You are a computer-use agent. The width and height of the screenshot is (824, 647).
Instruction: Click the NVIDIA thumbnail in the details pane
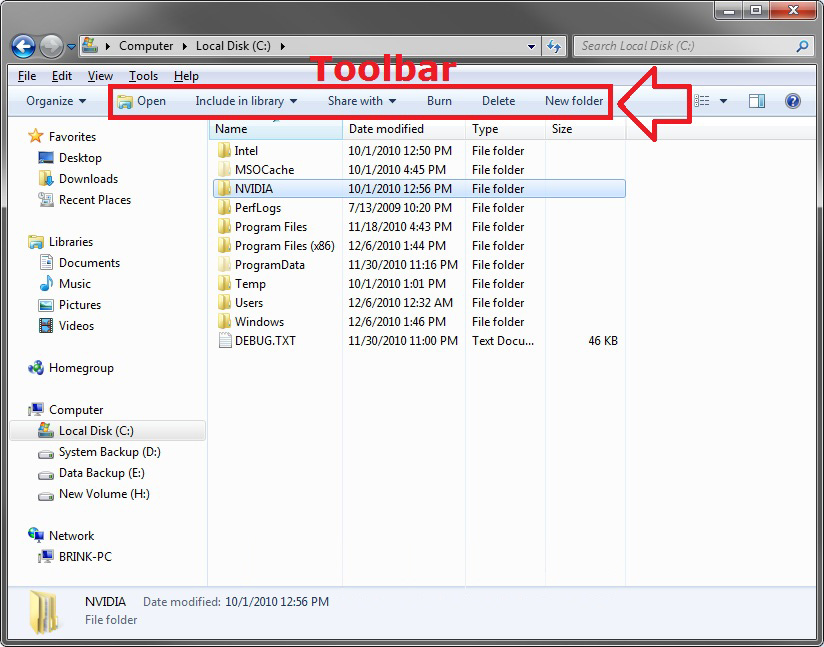41,610
